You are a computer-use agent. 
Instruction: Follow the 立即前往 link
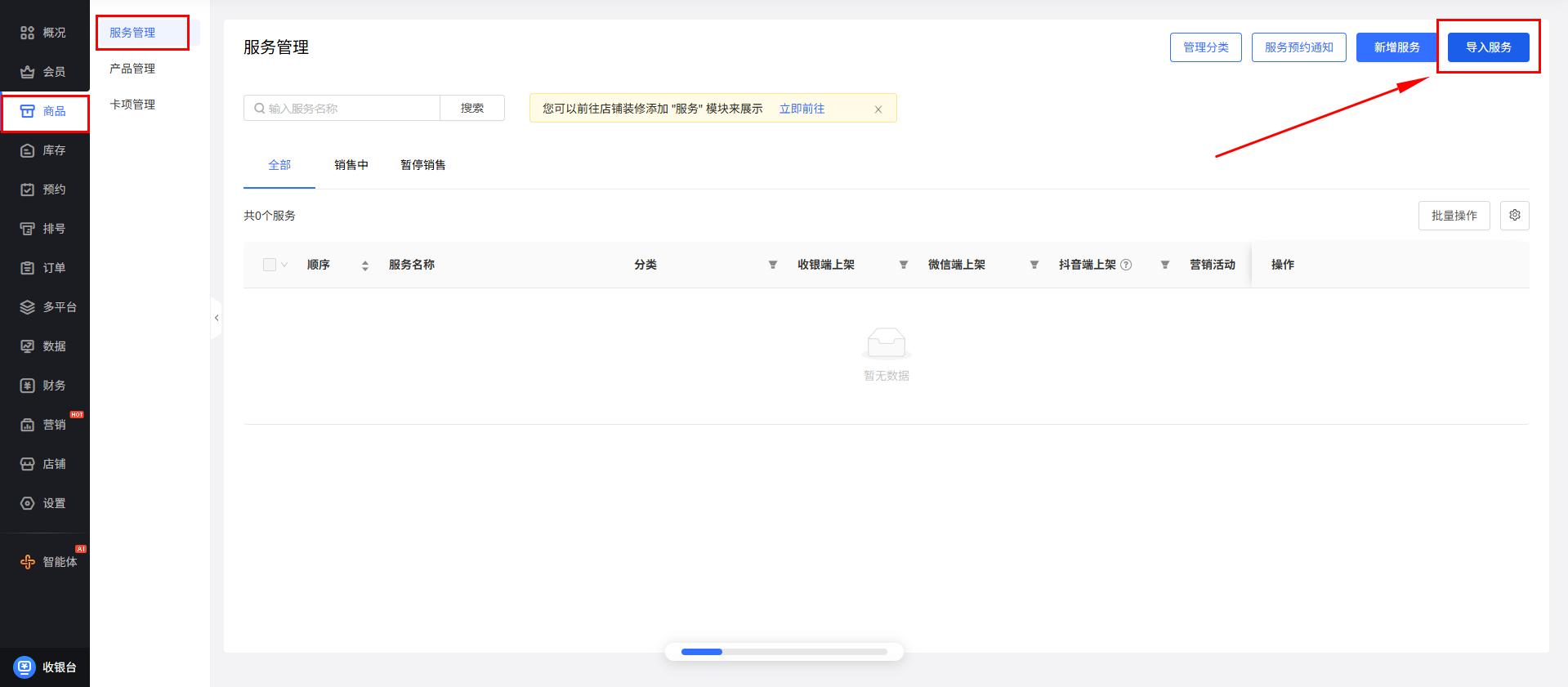[802, 109]
